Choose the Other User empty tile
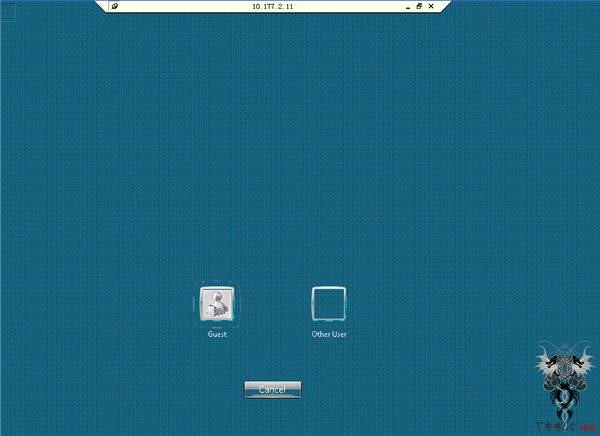600x436 pixels. pyautogui.click(x=329, y=304)
